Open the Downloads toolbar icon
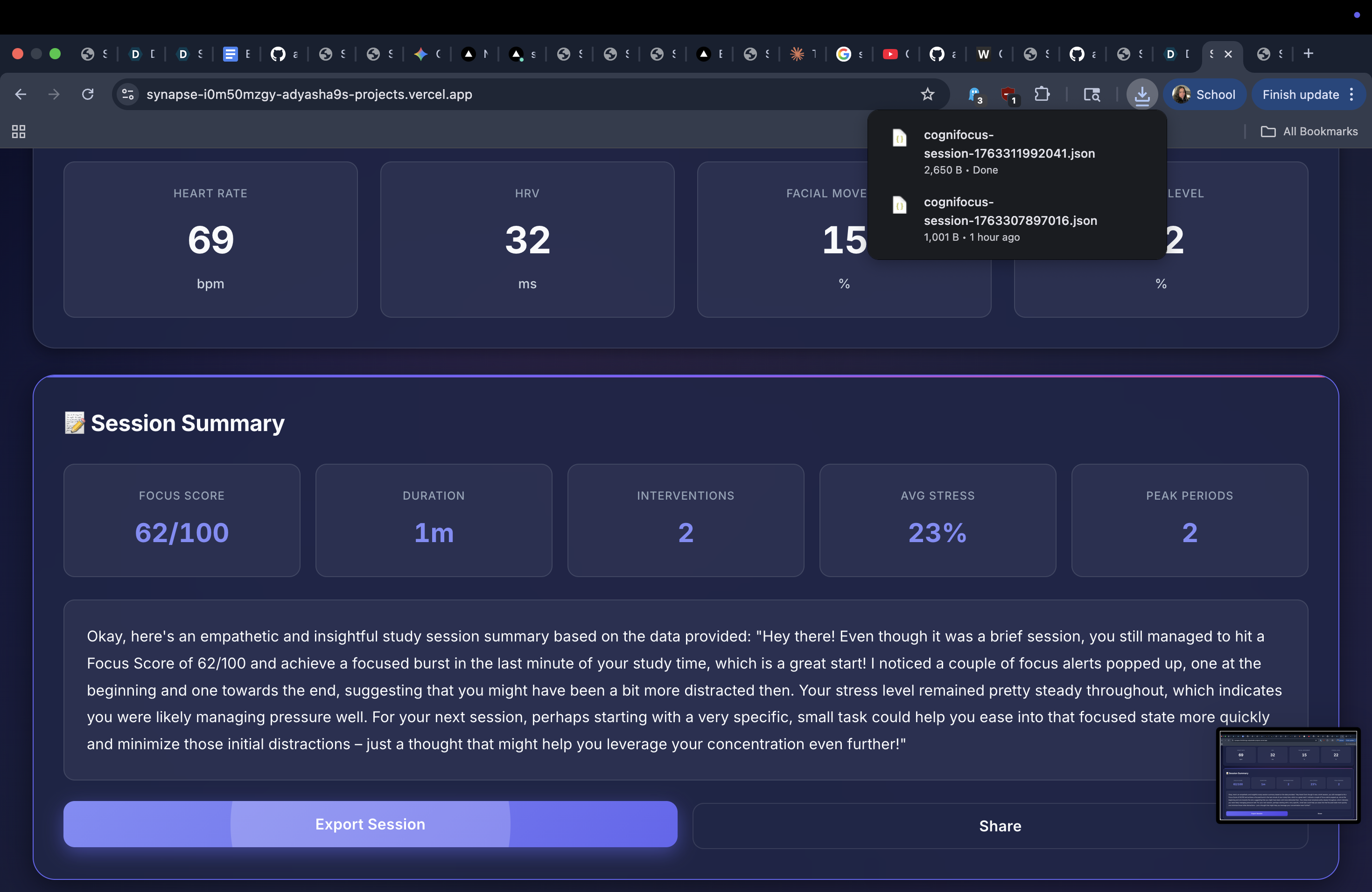Viewport: 1372px width, 892px height. 1141,94
